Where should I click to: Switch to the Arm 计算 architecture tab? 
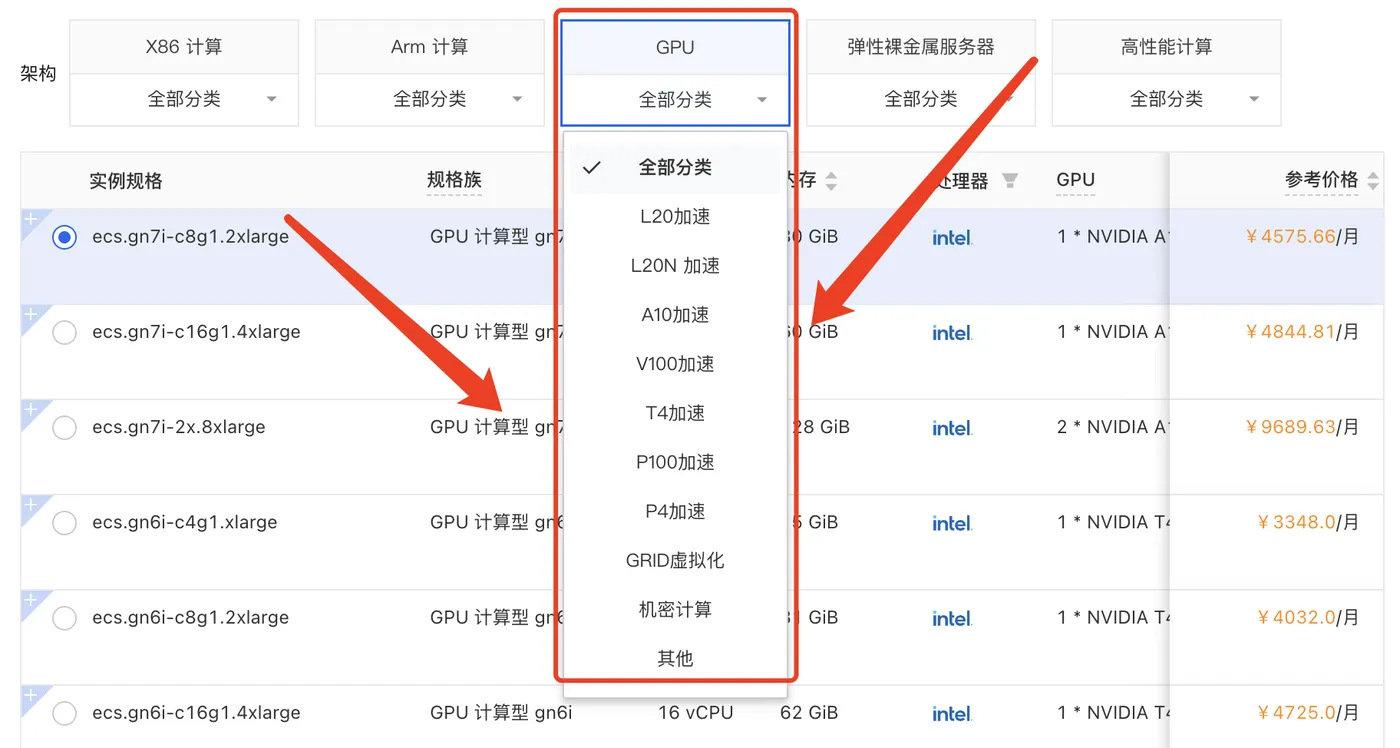click(430, 47)
